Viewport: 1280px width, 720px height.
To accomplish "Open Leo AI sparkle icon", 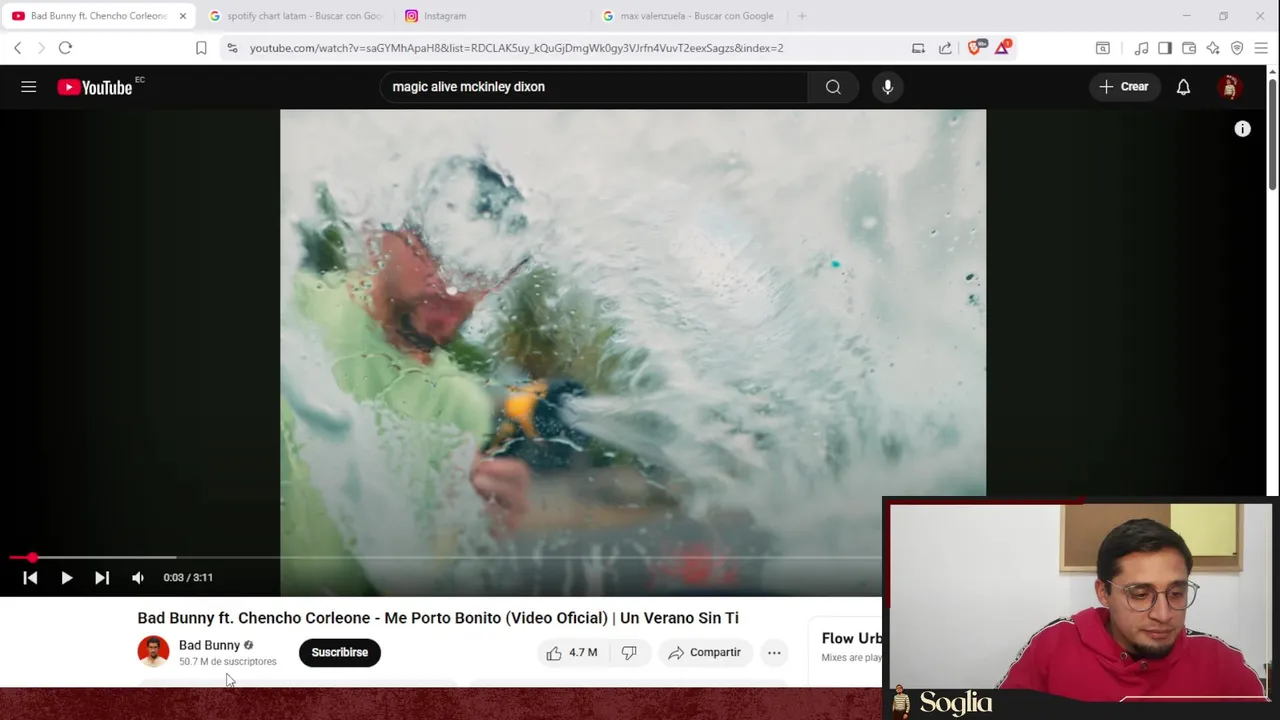I will pos(1213,48).
